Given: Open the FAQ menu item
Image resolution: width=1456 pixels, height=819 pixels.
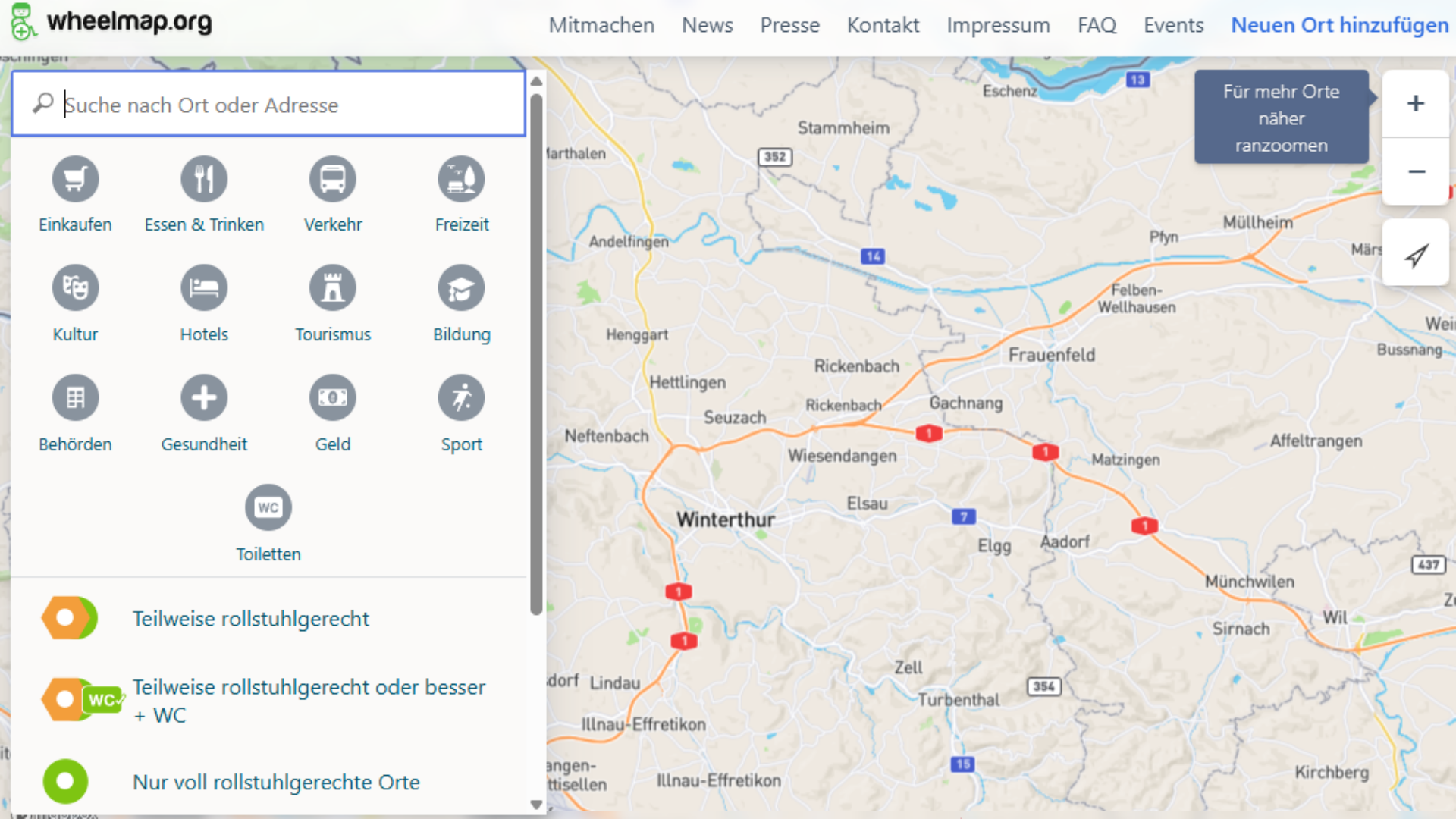Looking at the screenshot, I should [1097, 25].
